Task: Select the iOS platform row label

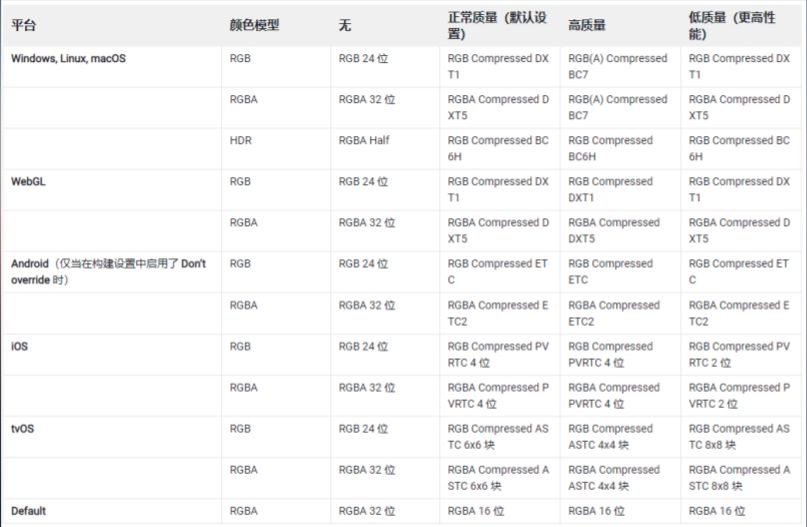Action: [20, 346]
